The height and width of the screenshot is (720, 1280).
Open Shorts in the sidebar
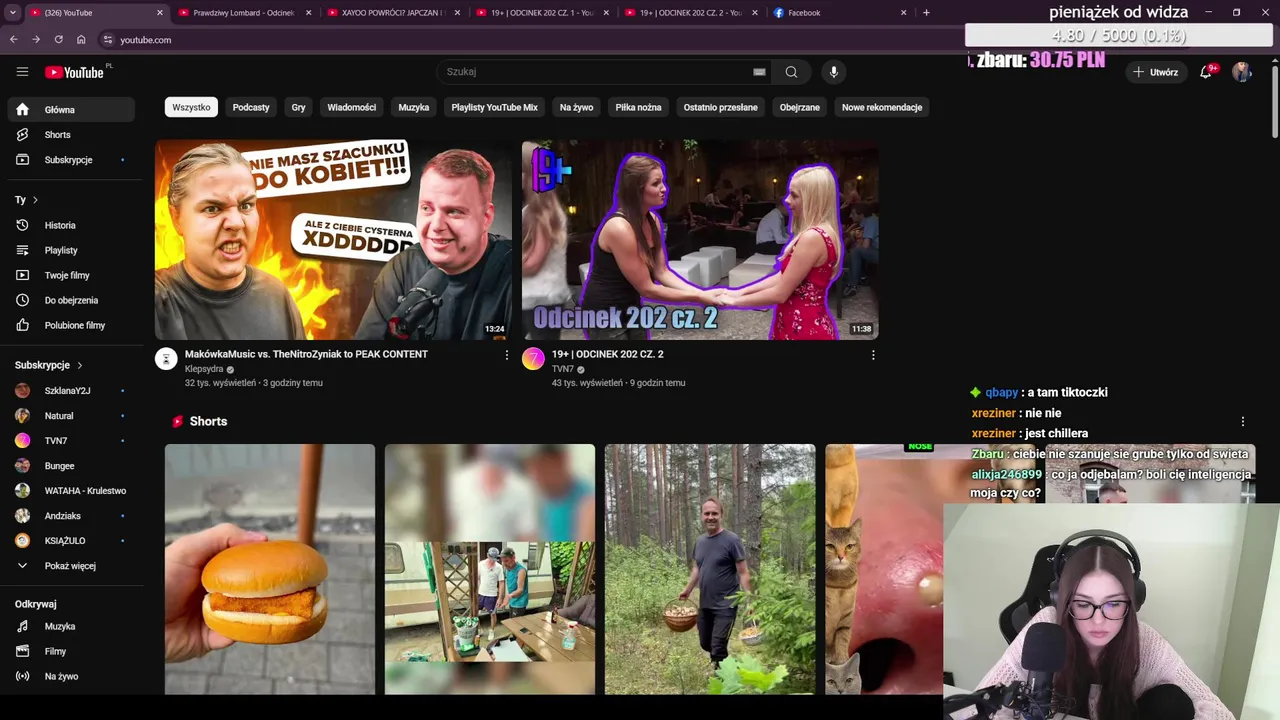click(x=71, y=135)
